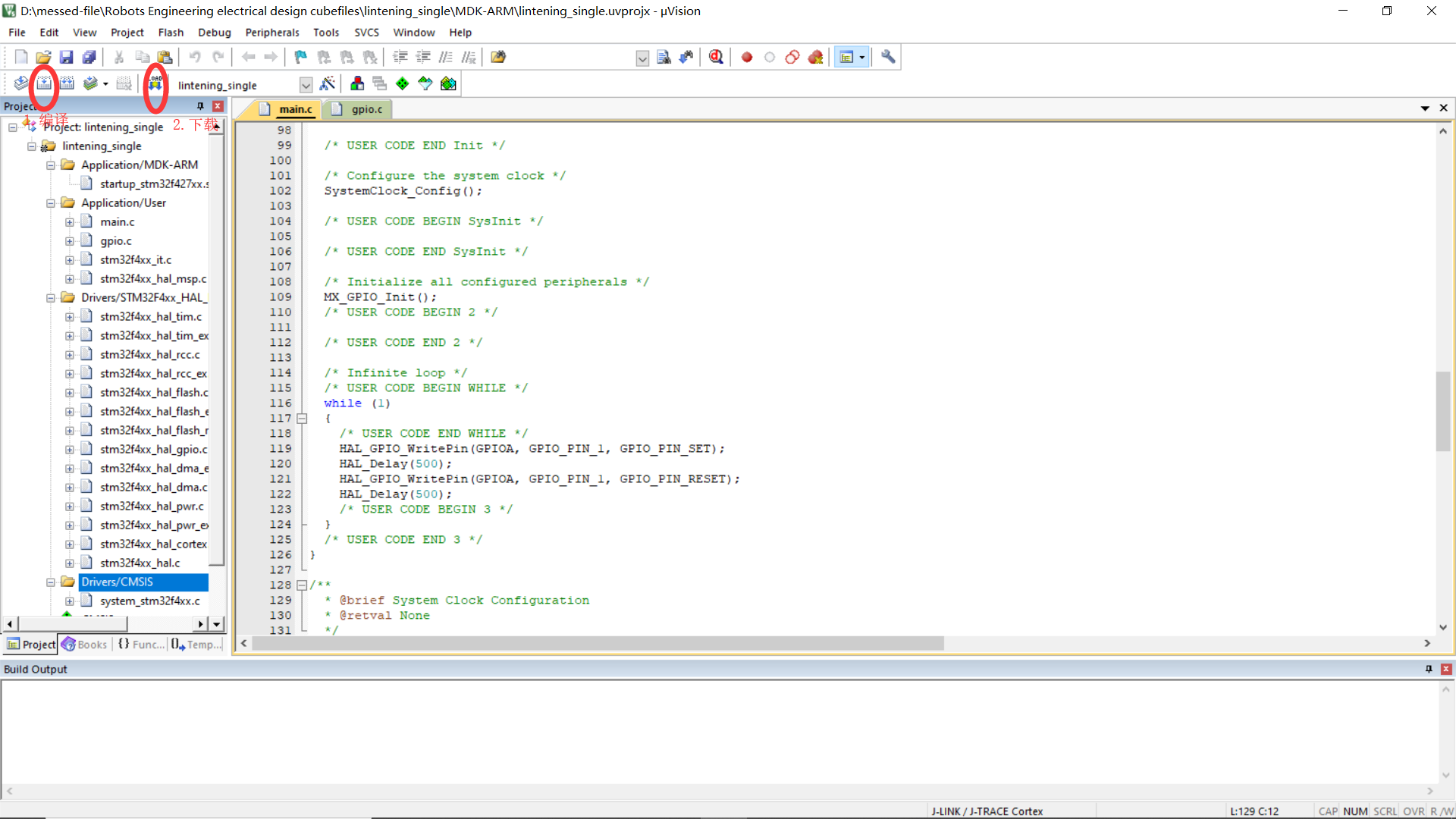Pin the Build Output panel
The image size is (1456, 819).
[x=1429, y=669]
